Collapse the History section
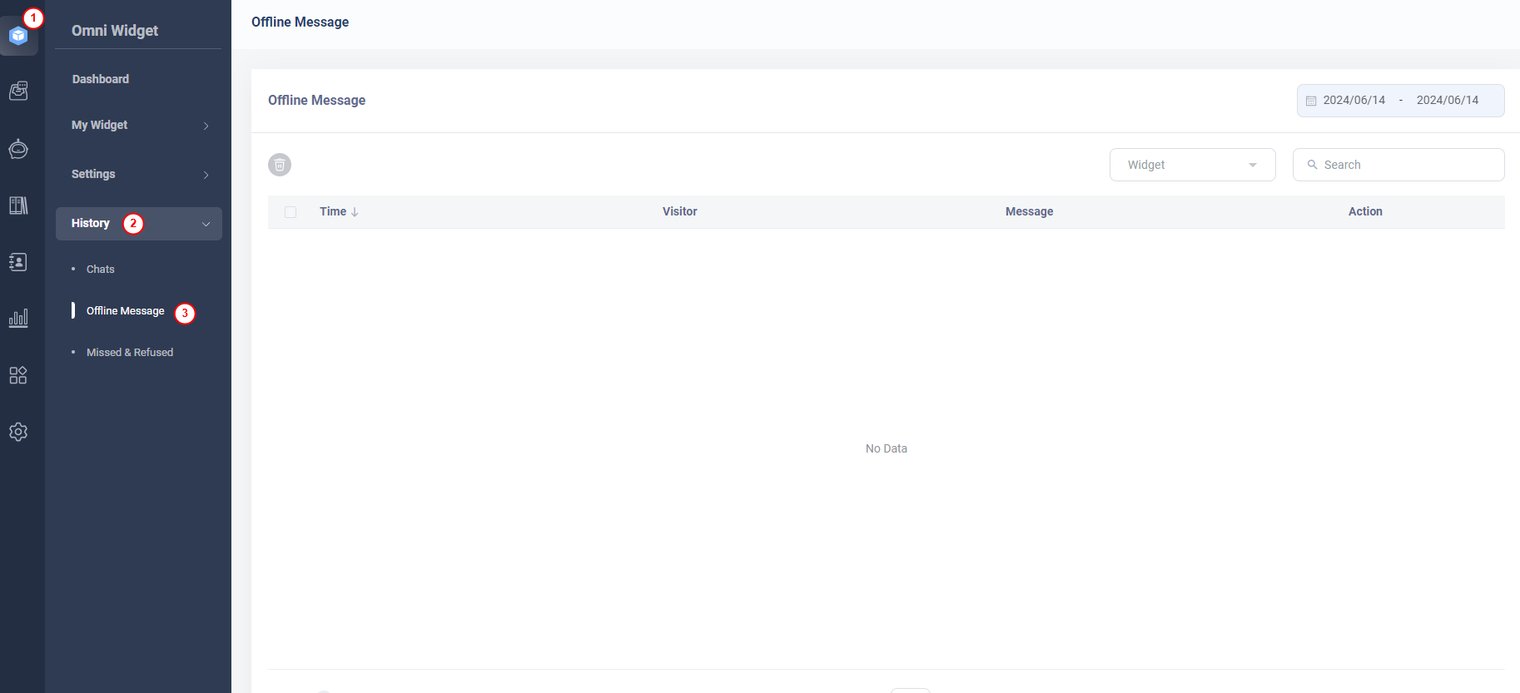This screenshot has width=1520, height=693. 139,224
